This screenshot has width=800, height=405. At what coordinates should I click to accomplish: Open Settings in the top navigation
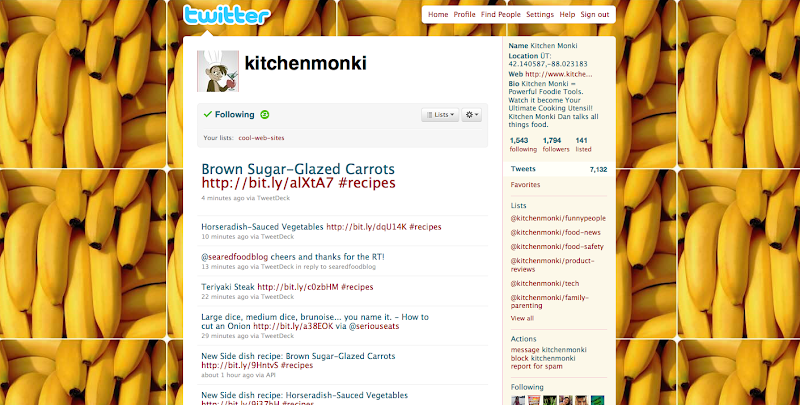point(540,14)
